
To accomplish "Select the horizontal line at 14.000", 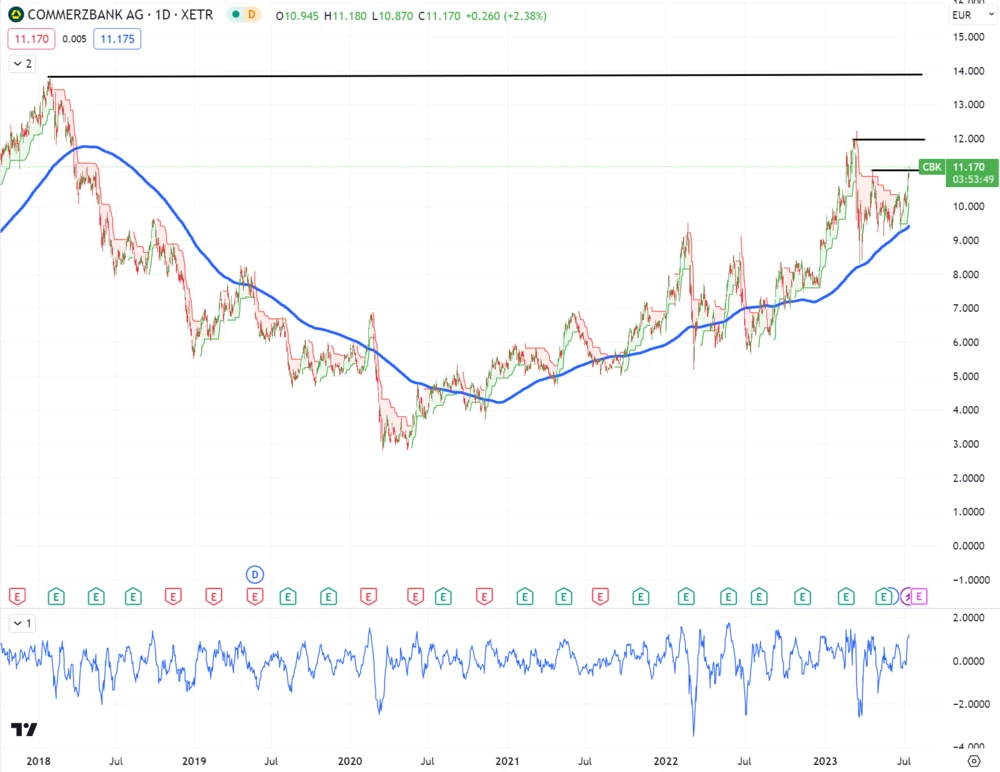I will coord(500,75).
